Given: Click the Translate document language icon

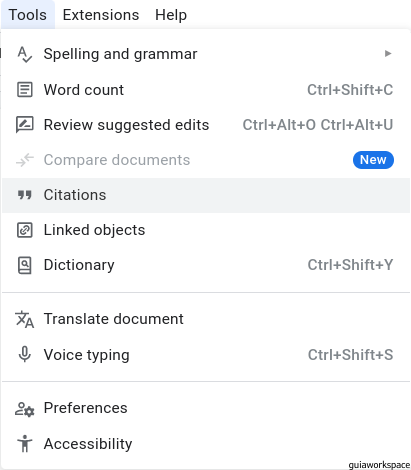Looking at the screenshot, I should point(25,319).
